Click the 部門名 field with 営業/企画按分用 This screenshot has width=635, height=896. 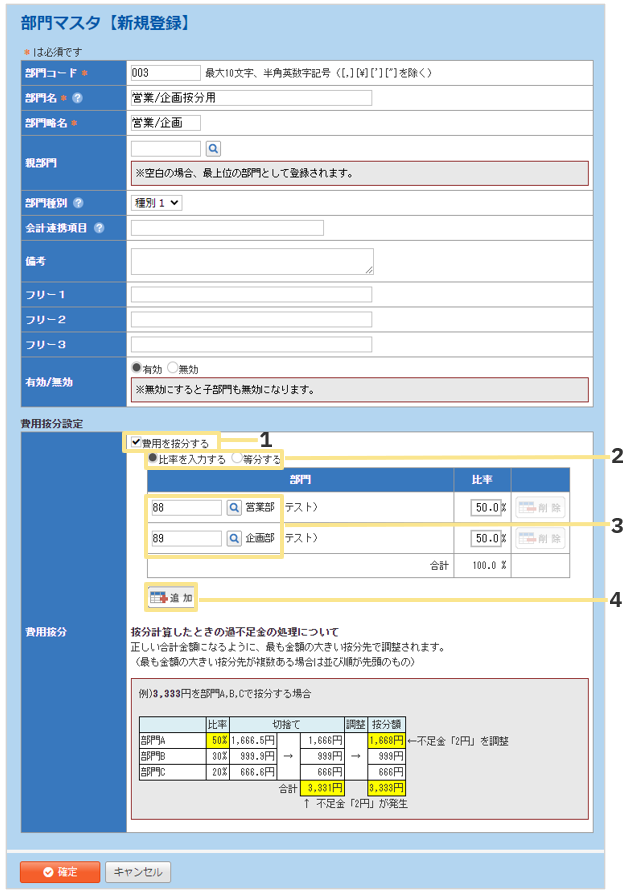point(251,98)
